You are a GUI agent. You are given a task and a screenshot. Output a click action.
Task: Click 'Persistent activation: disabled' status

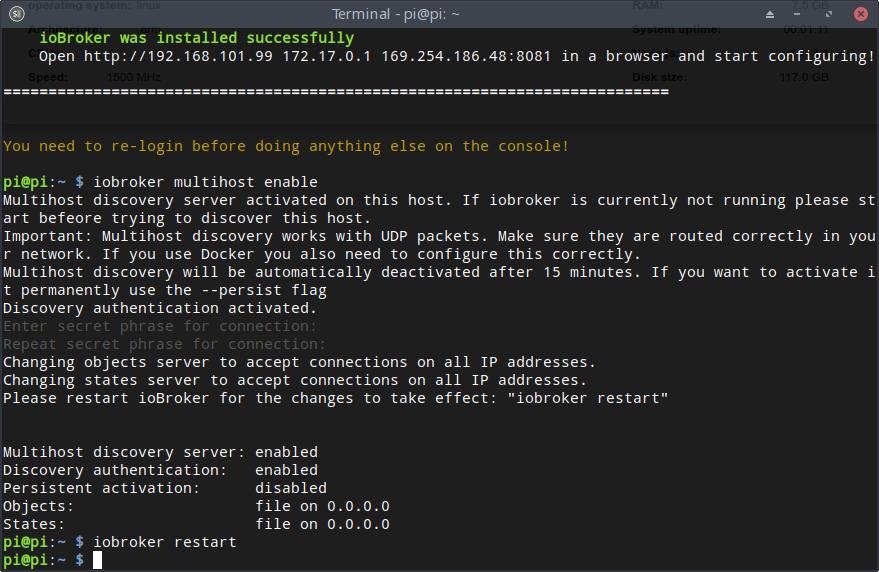165,488
